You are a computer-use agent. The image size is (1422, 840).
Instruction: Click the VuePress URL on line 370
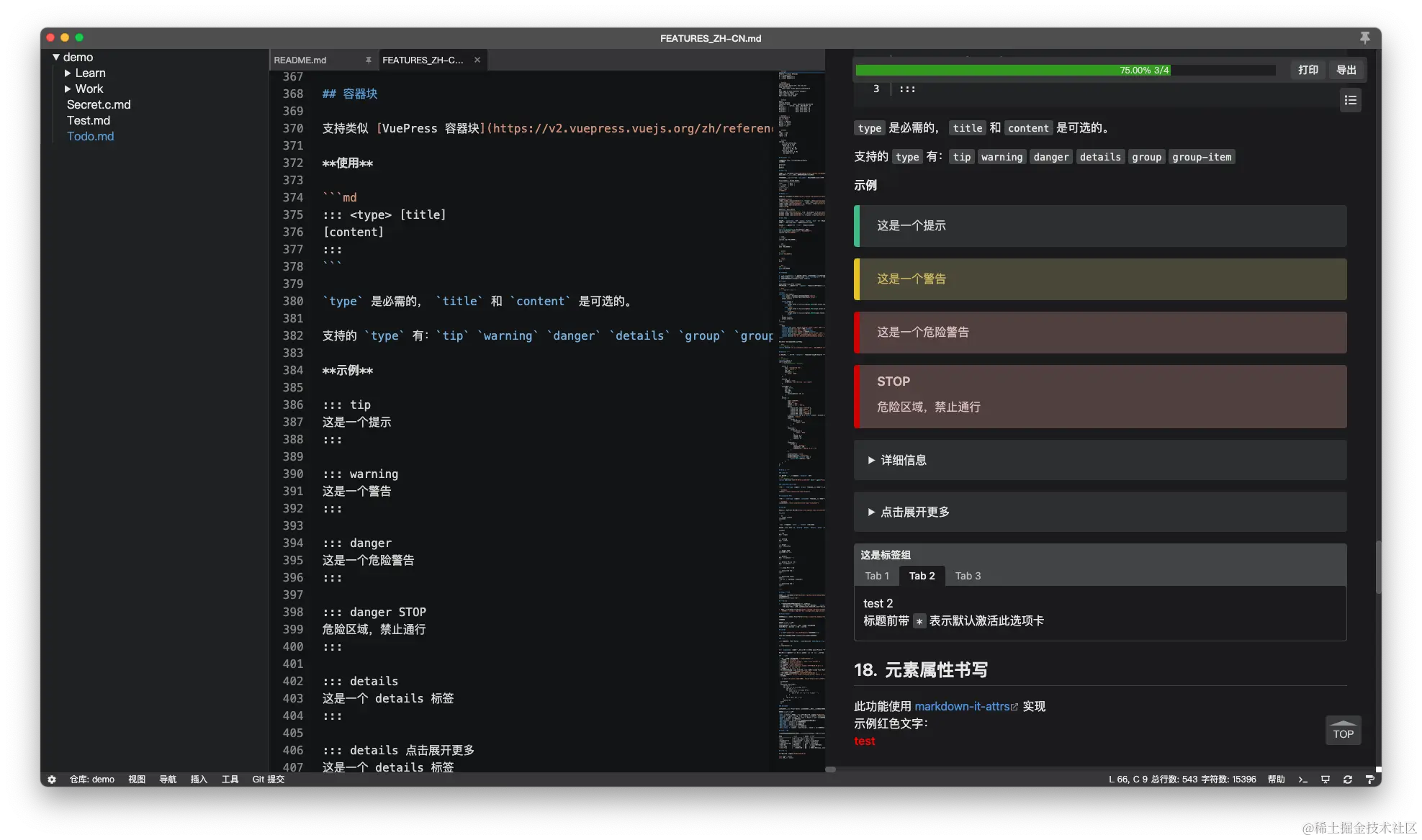tap(633, 128)
